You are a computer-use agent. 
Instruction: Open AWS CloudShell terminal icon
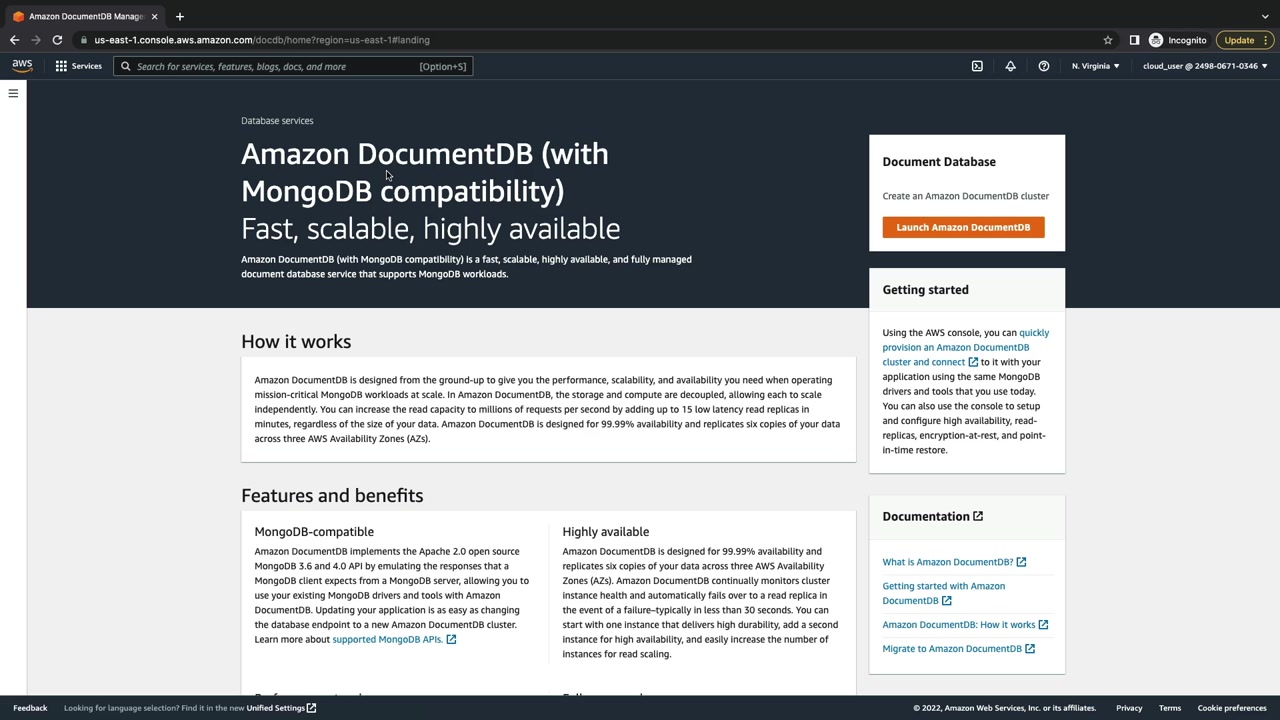pyautogui.click(x=977, y=66)
